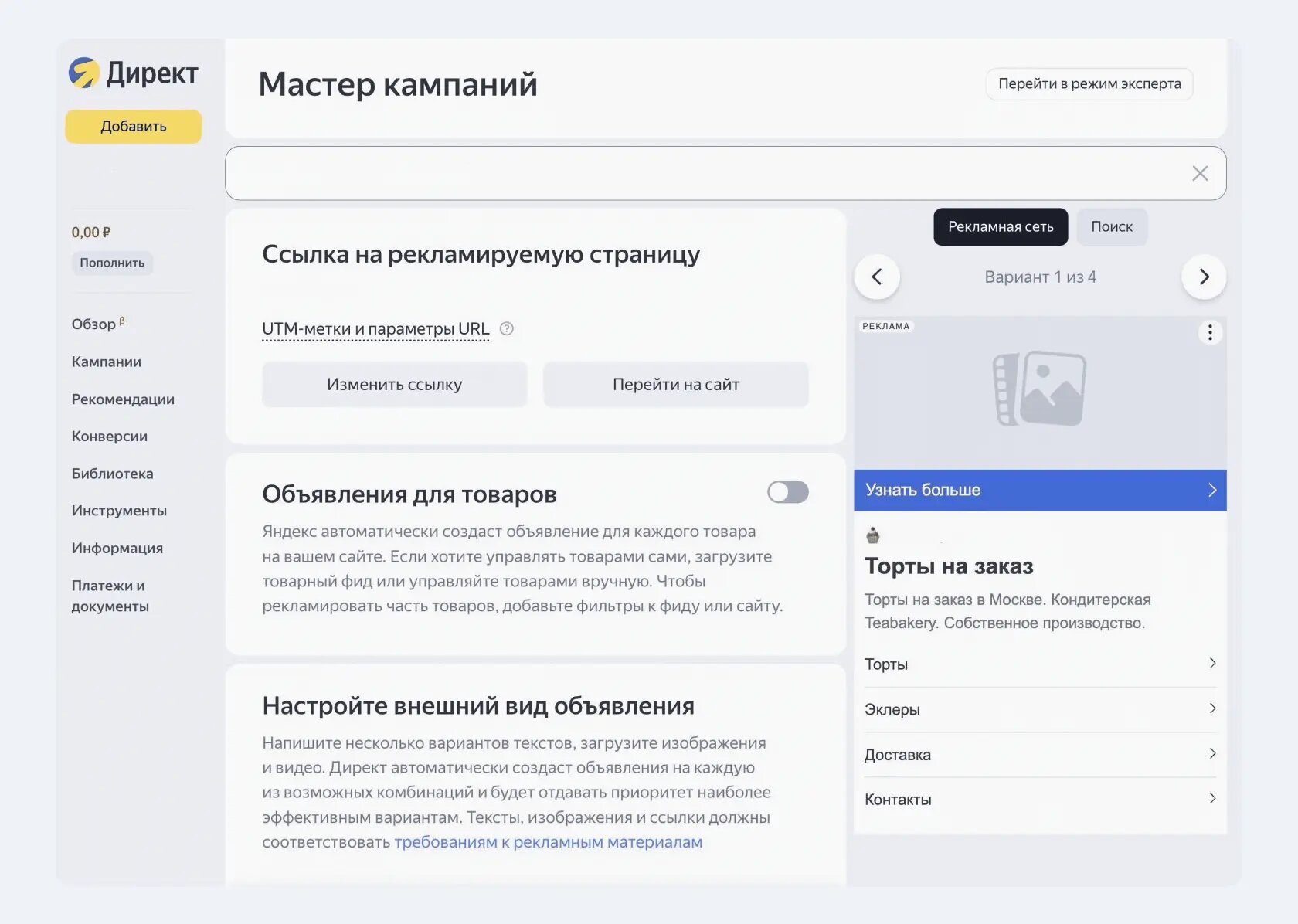Click the UTM-метки и параметры URL link
This screenshot has width=1298, height=924.
click(375, 329)
